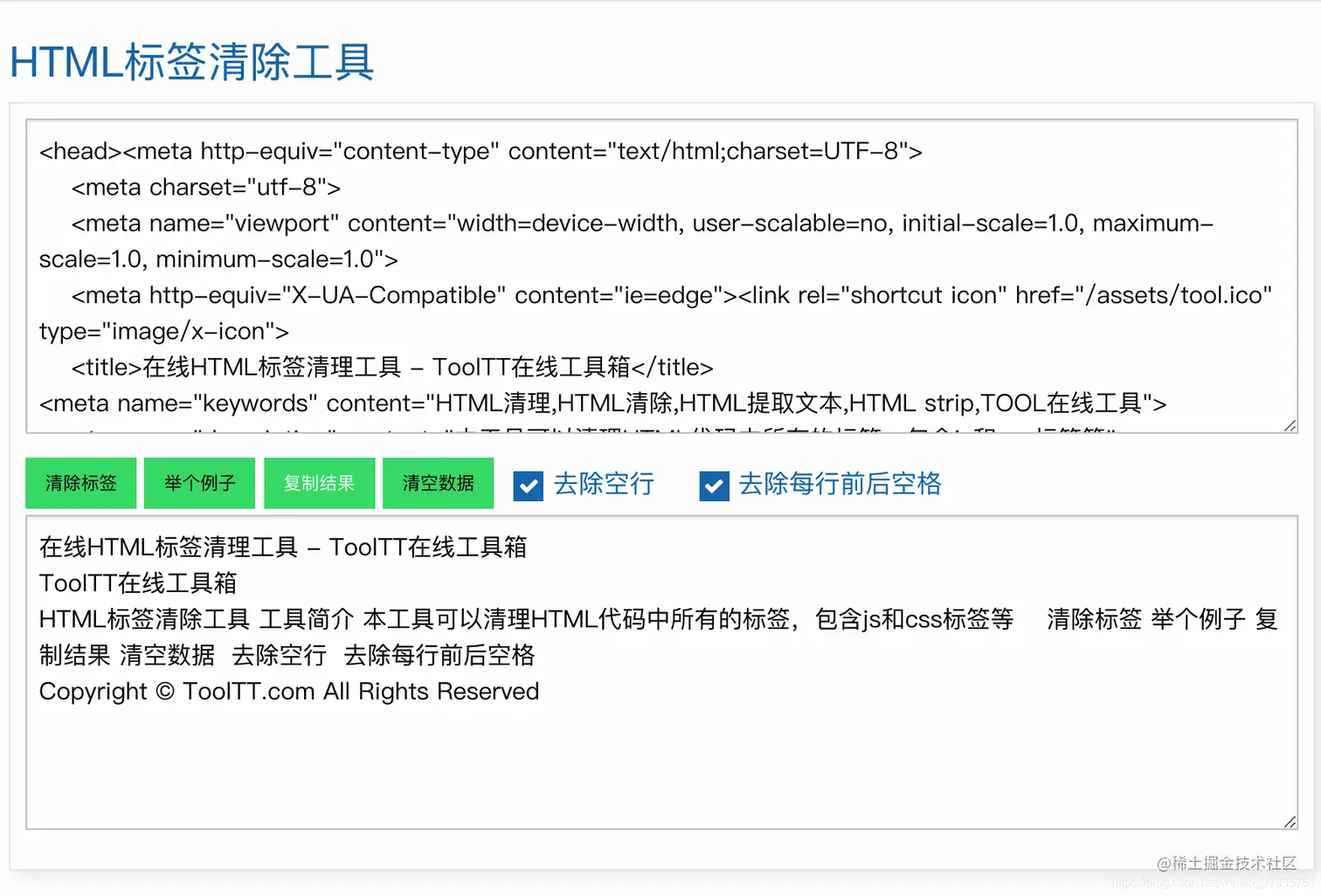Click the output line starting 在线HTML标签清理工具
This screenshot has height=896, width=1321.
coord(283,548)
